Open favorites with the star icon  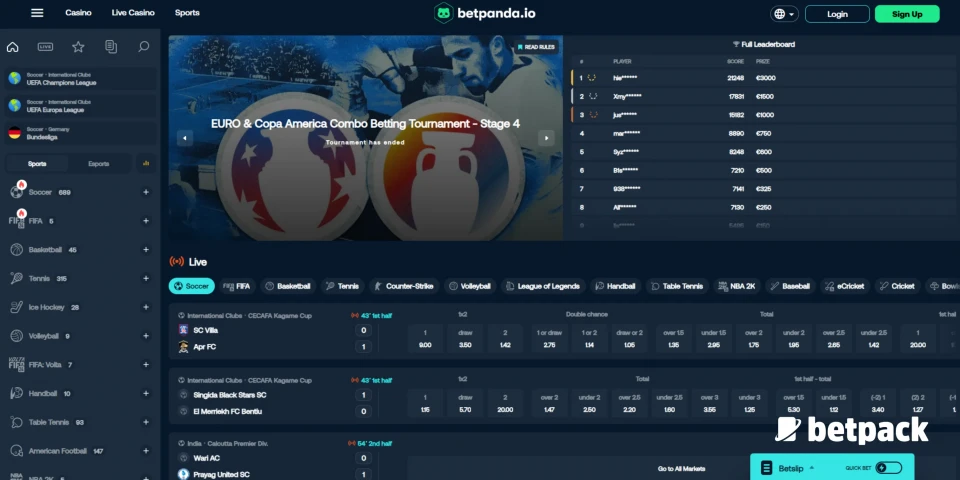(x=78, y=47)
